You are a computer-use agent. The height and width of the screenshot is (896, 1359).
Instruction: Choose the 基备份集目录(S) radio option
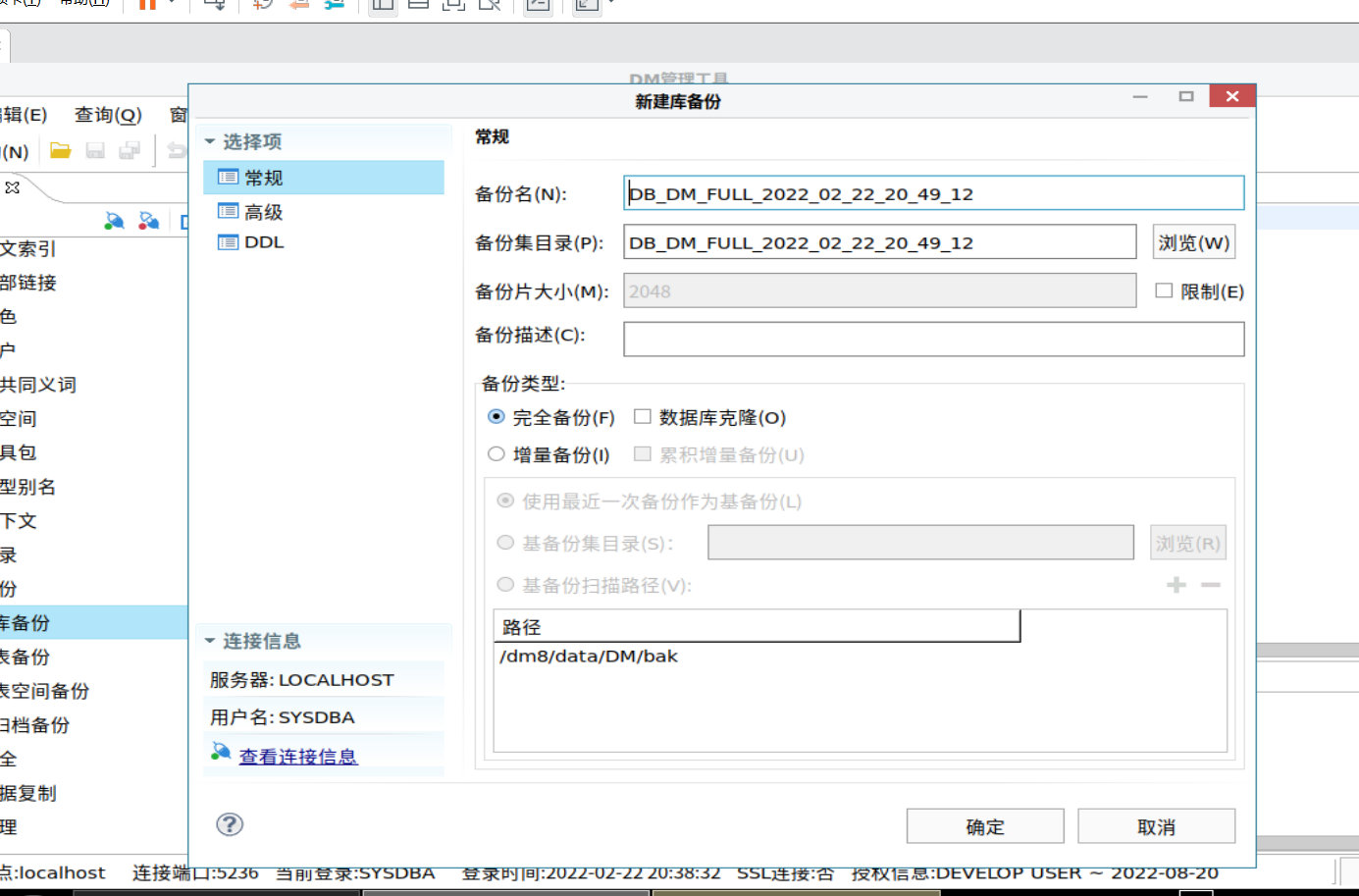click(x=505, y=542)
